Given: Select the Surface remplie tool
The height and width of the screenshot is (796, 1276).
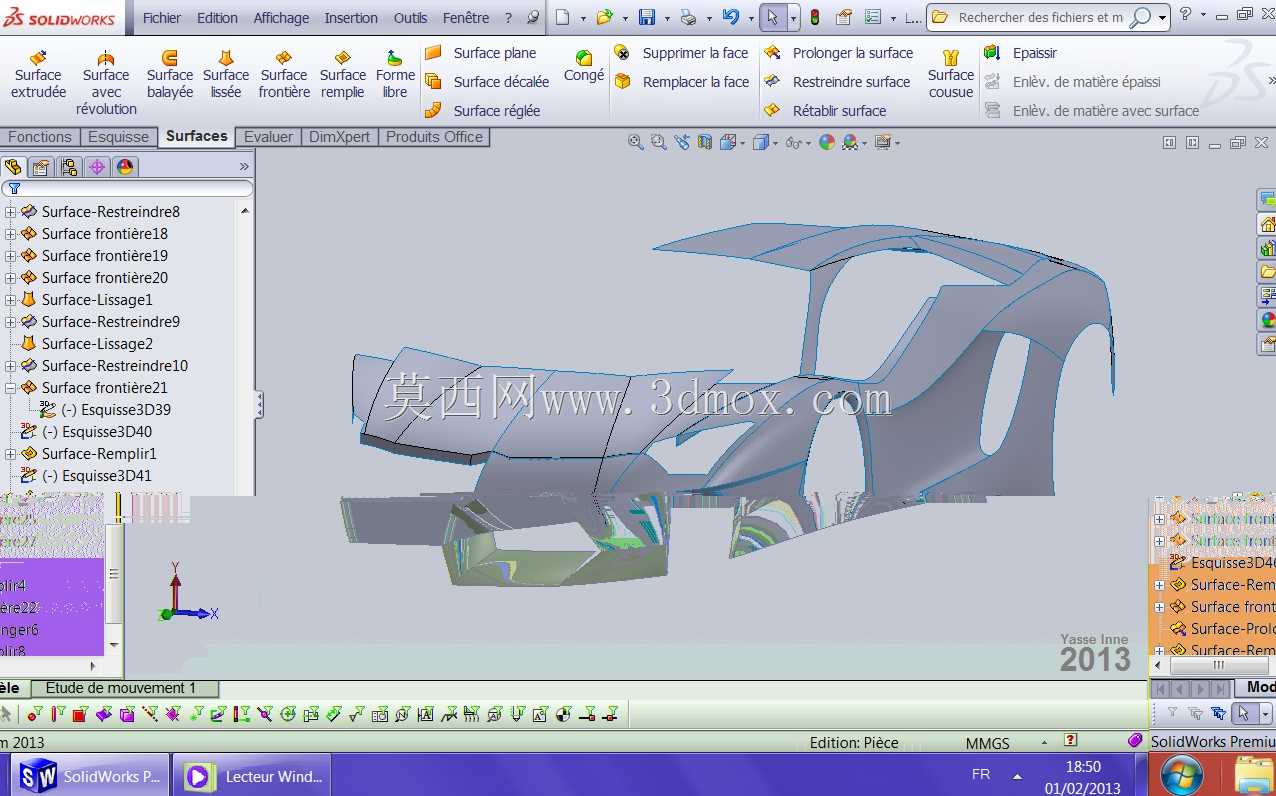Looking at the screenshot, I should coord(343,75).
